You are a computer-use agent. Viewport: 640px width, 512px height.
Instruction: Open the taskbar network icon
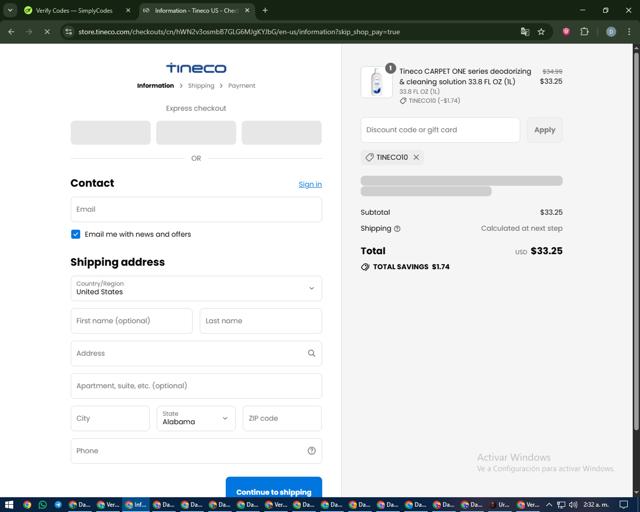point(561,505)
